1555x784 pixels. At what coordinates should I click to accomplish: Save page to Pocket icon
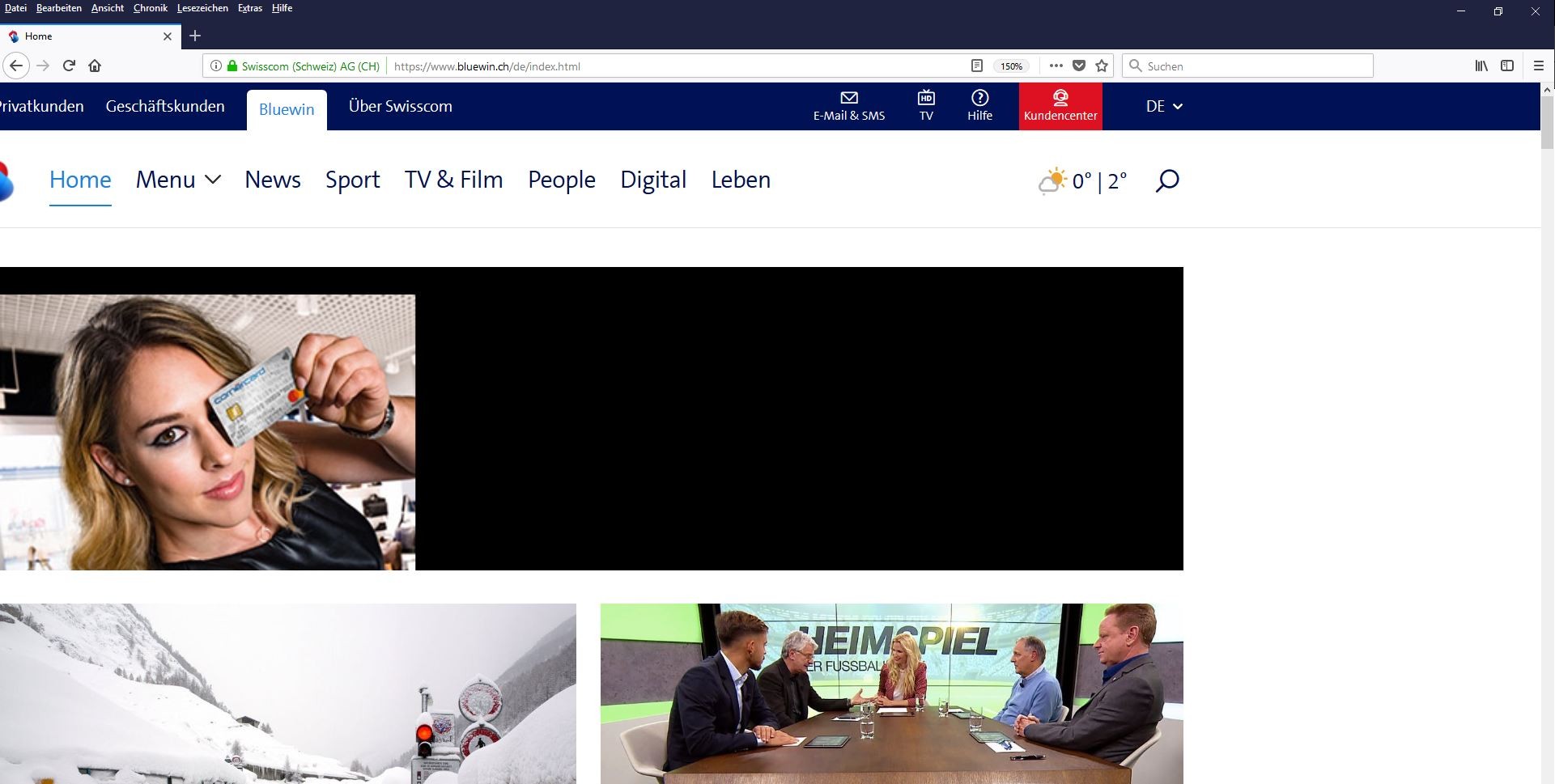click(1079, 66)
